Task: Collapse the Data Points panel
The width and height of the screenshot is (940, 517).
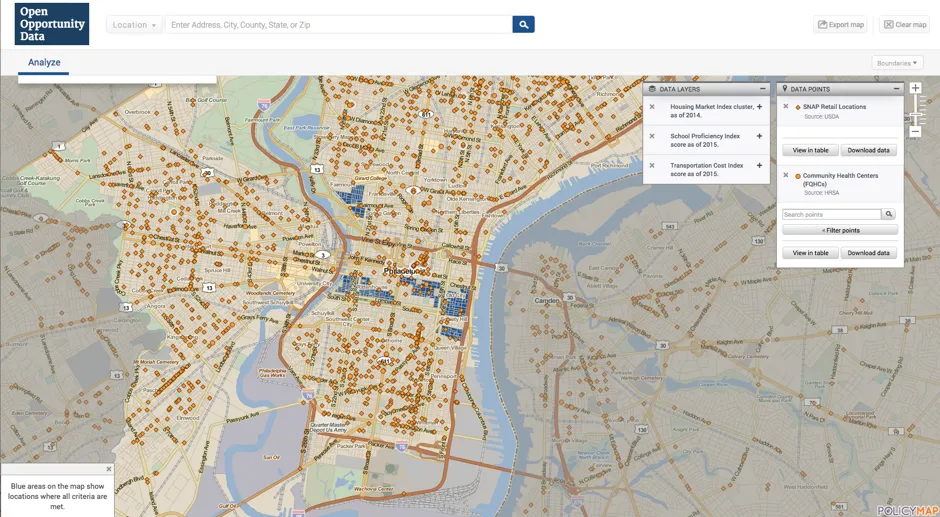Action: click(x=896, y=89)
